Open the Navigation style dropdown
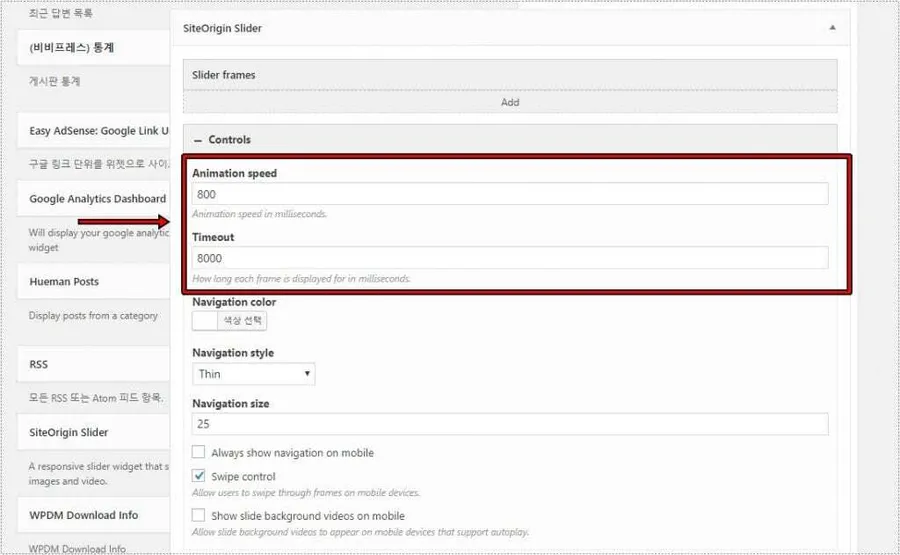Screen dimensions: 900x555 tap(253, 374)
